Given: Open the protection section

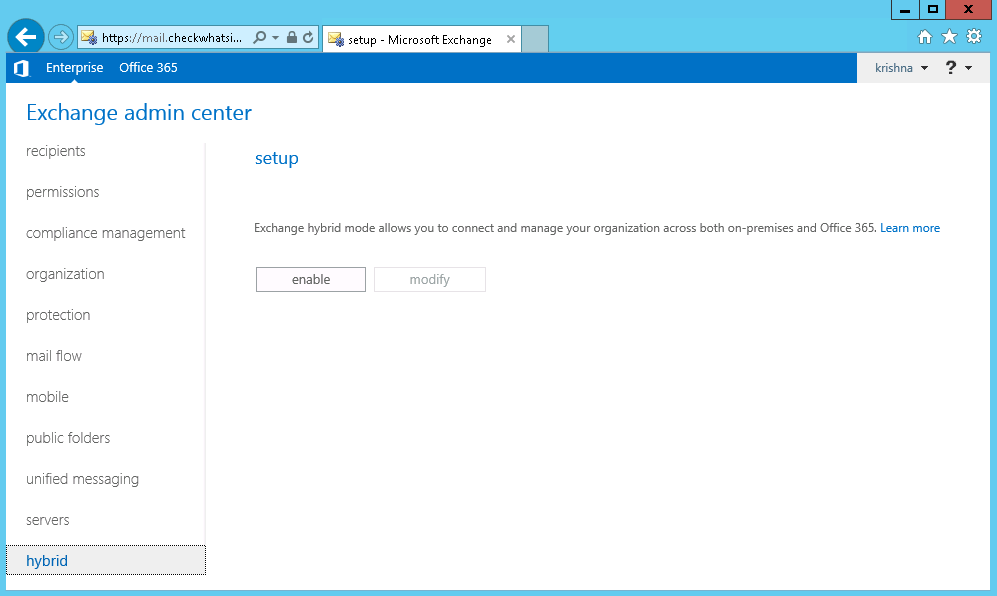Looking at the screenshot, I should click(x=58, y=315).
